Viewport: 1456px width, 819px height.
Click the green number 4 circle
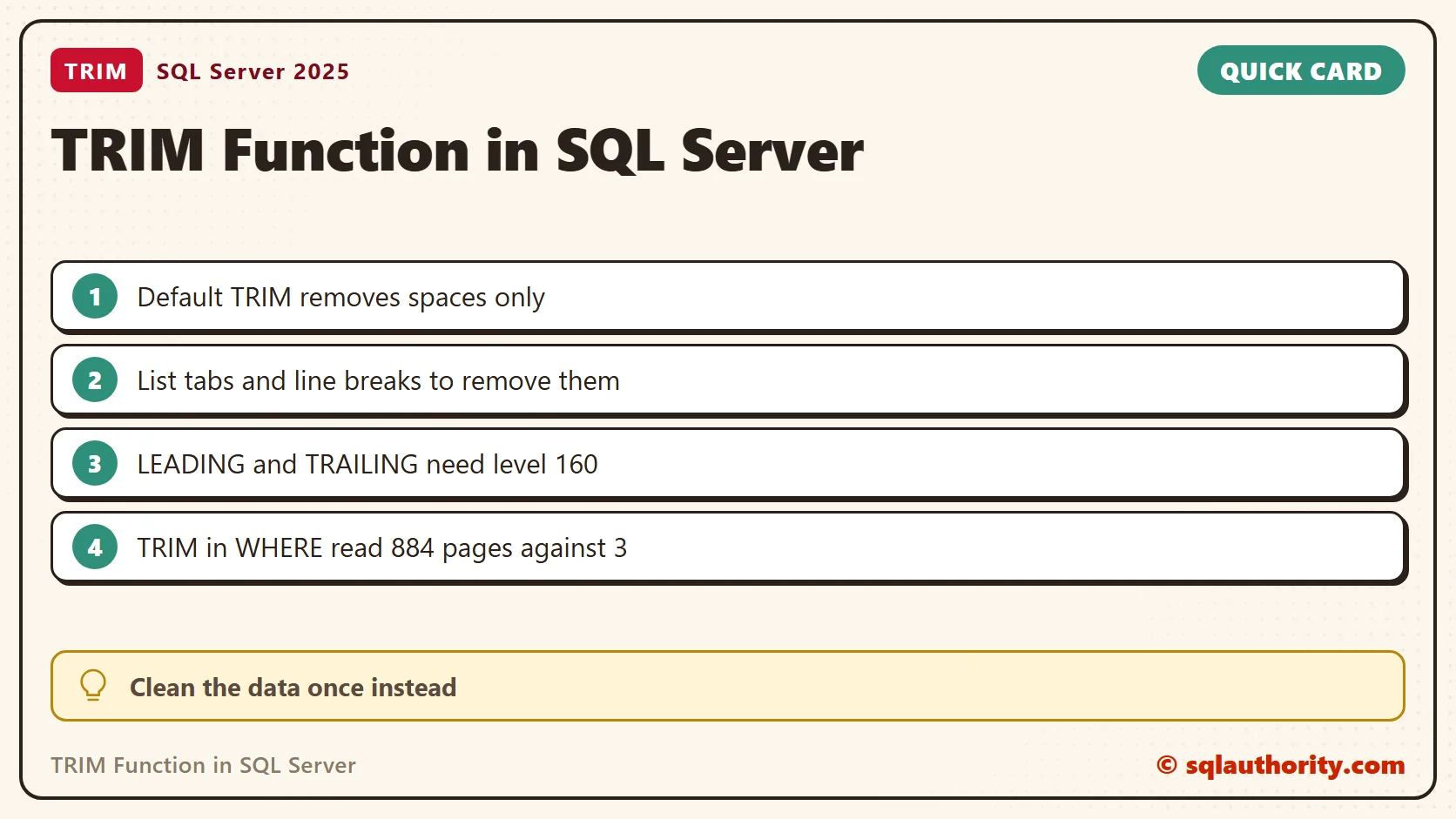pos(95,547)
